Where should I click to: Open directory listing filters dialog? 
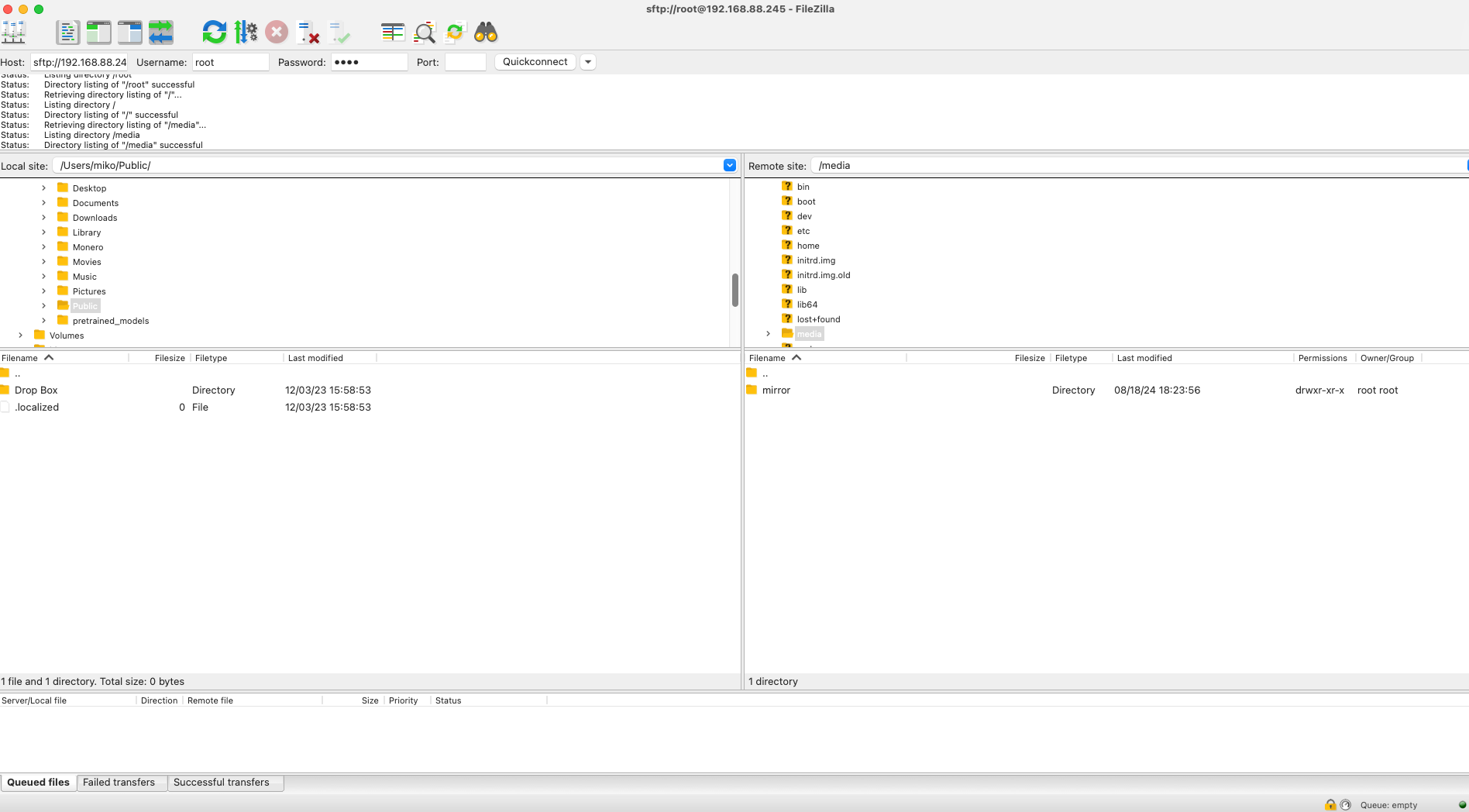pos(393,33)
